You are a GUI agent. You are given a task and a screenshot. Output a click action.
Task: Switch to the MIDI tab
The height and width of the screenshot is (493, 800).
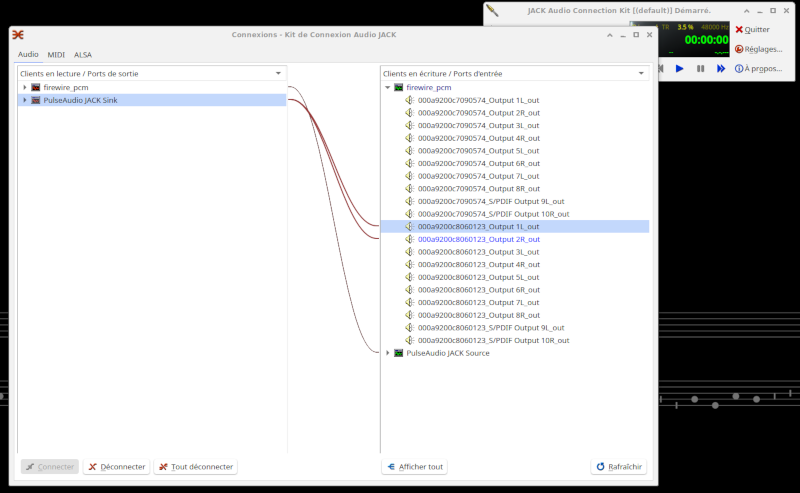[x=56, y=55]
